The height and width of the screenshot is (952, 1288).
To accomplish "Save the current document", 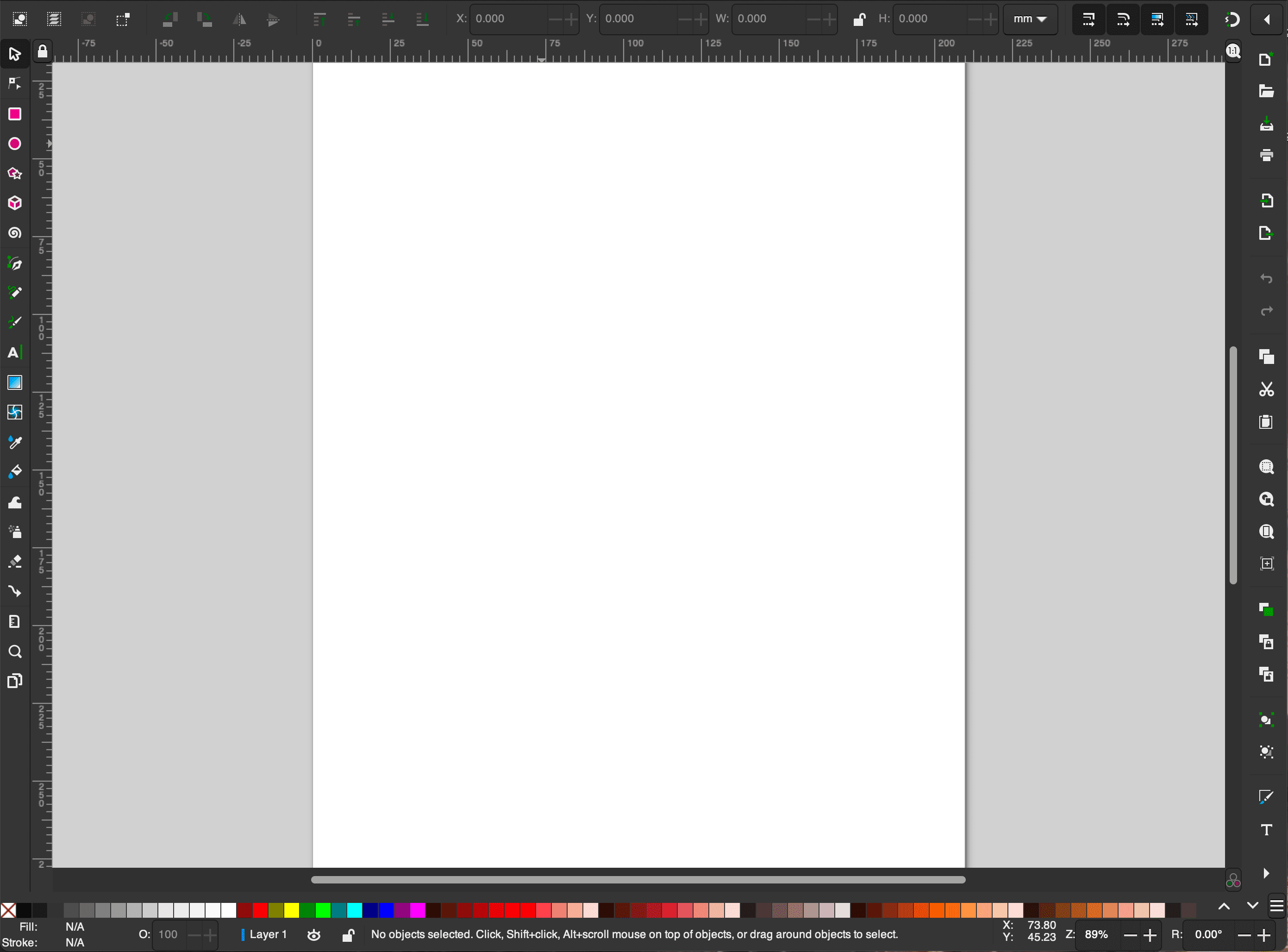I will click(1266, 123).
